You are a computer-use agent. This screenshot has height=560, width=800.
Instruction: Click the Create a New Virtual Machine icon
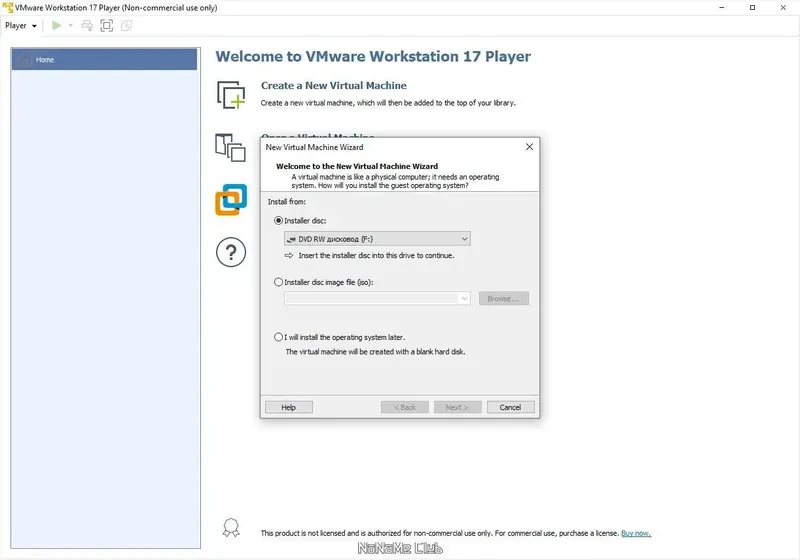point(231,95)
